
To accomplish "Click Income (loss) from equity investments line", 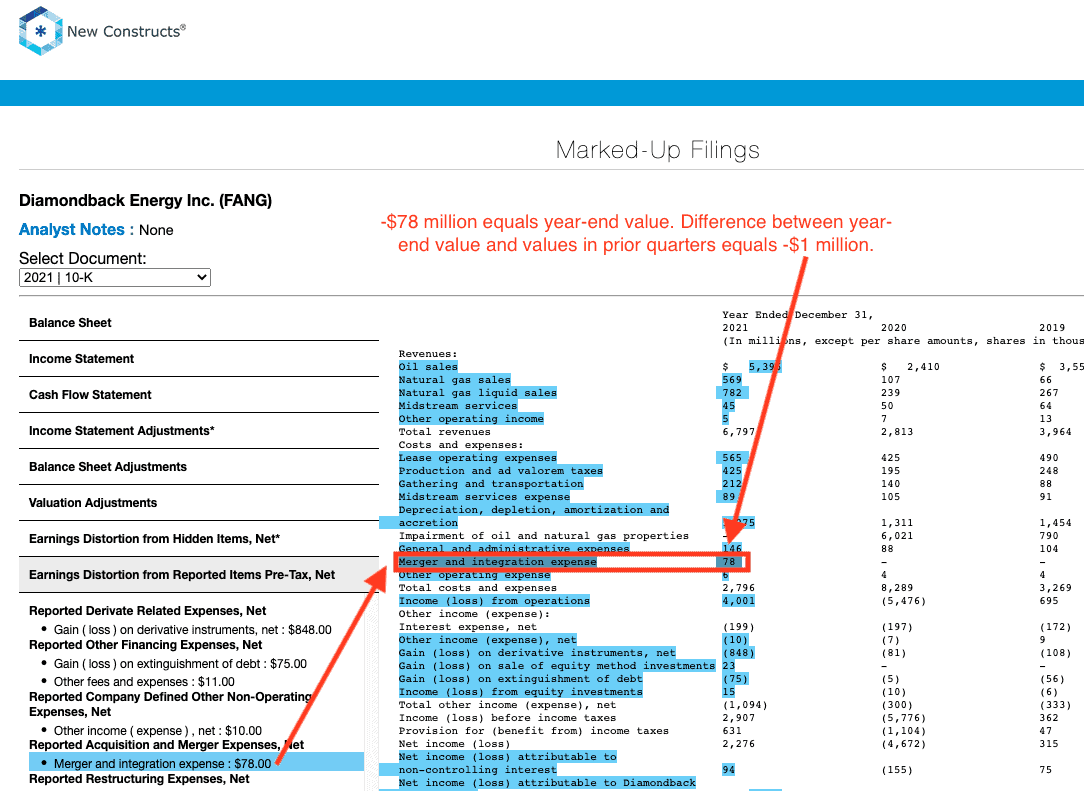I will pos(521,692).
